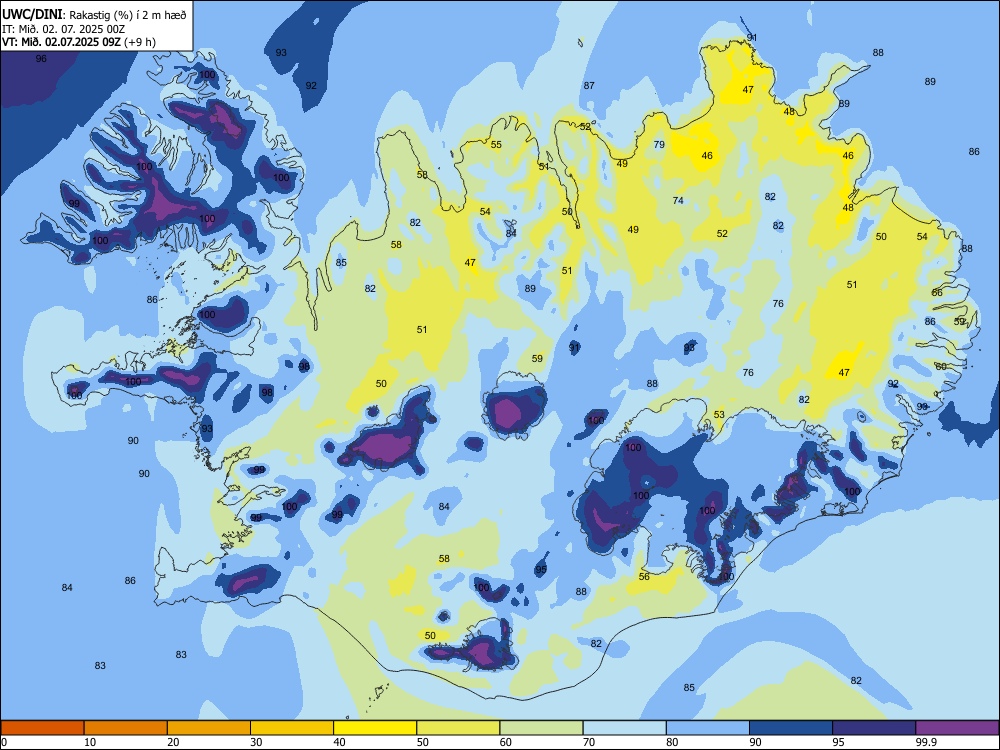Click the legend tick label 20
Screen dimensions: 1000x750
pos(173,742)
